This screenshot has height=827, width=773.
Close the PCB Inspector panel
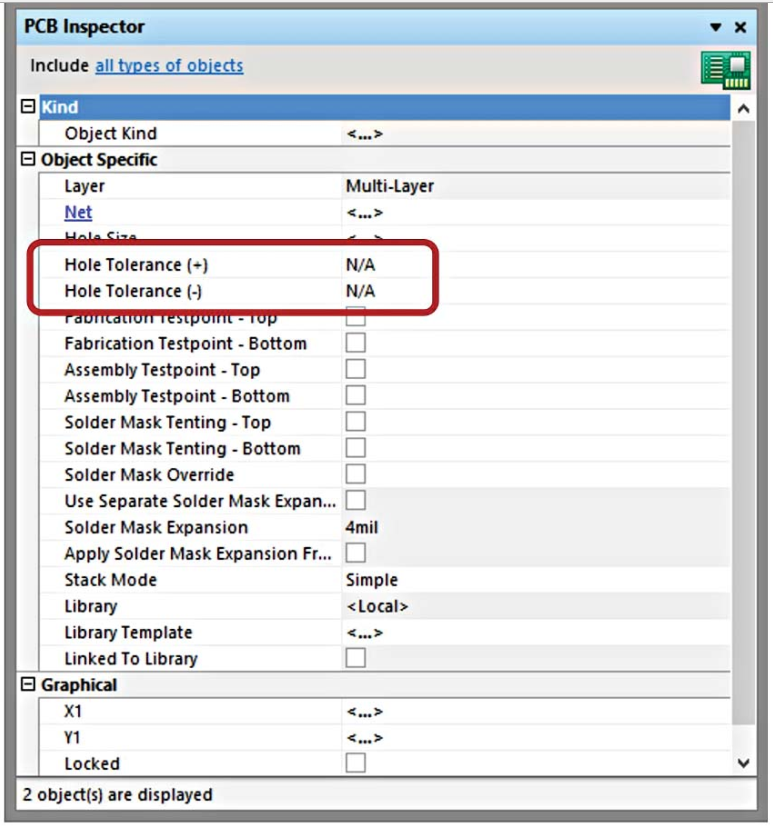[741, 28]
